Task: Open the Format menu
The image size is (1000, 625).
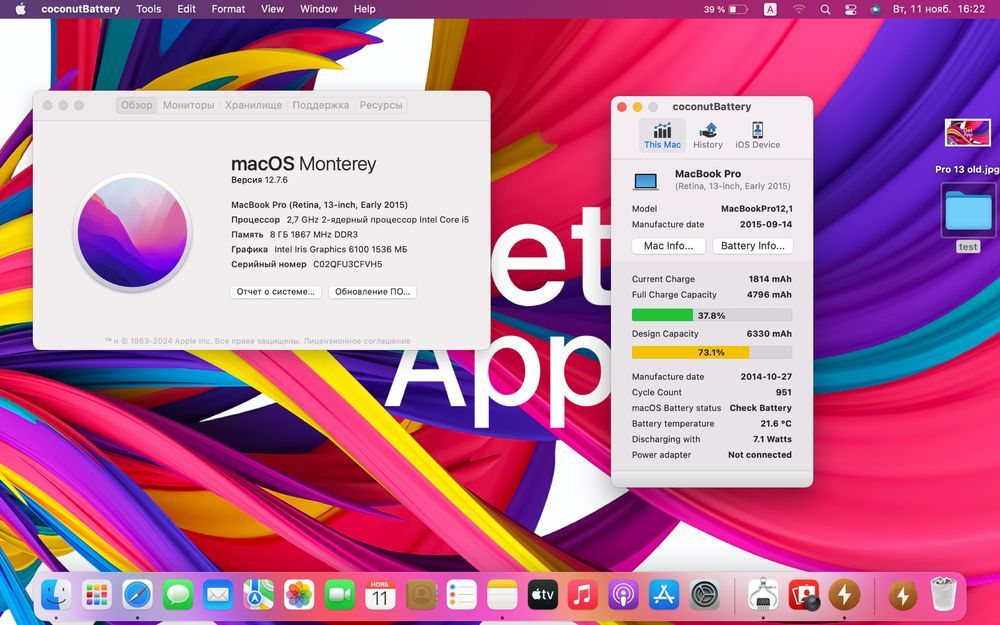Action: 228,9
